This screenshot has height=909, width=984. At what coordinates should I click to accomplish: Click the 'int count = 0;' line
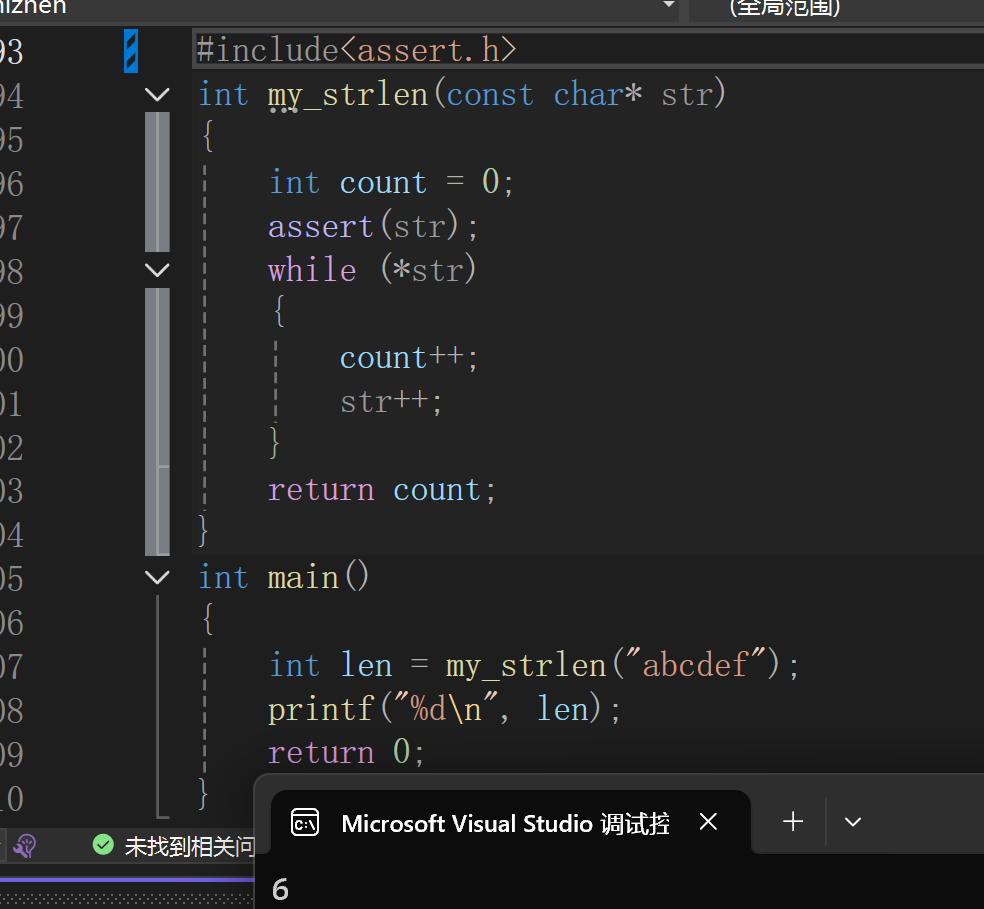pos(391,183)
